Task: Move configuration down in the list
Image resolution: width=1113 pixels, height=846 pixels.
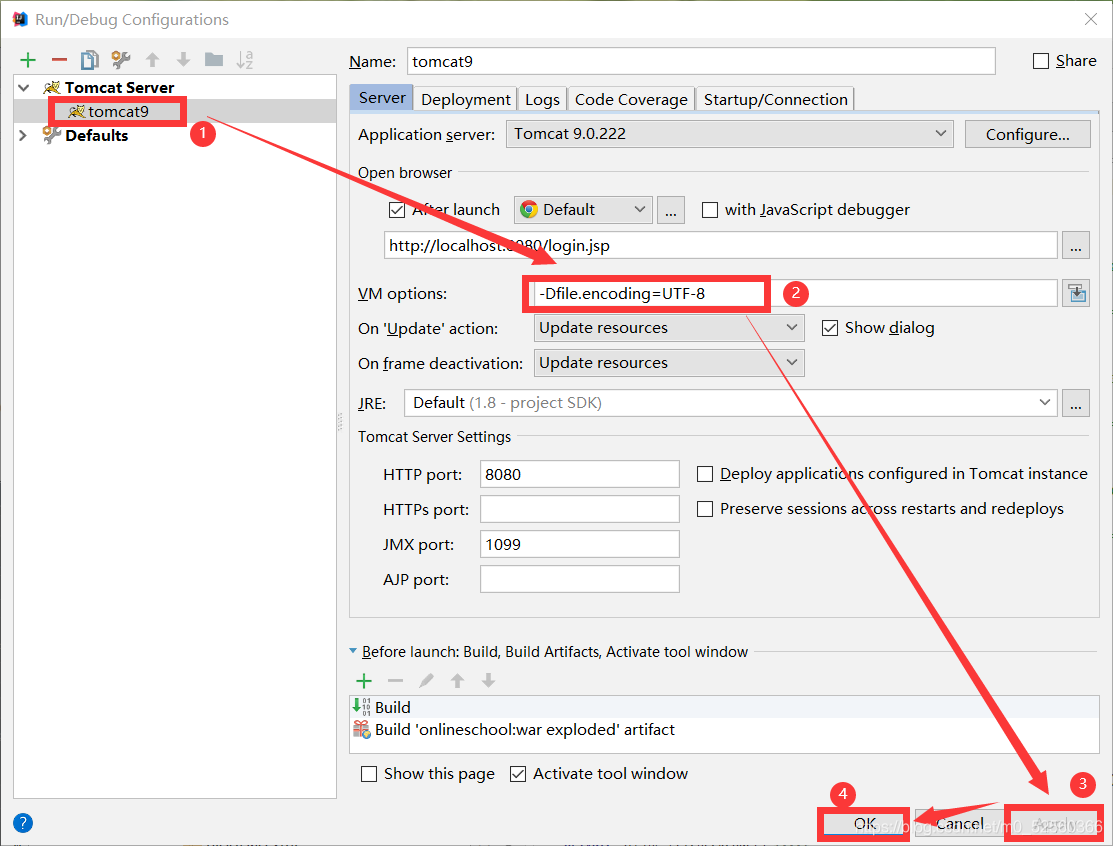Action: 183,60
